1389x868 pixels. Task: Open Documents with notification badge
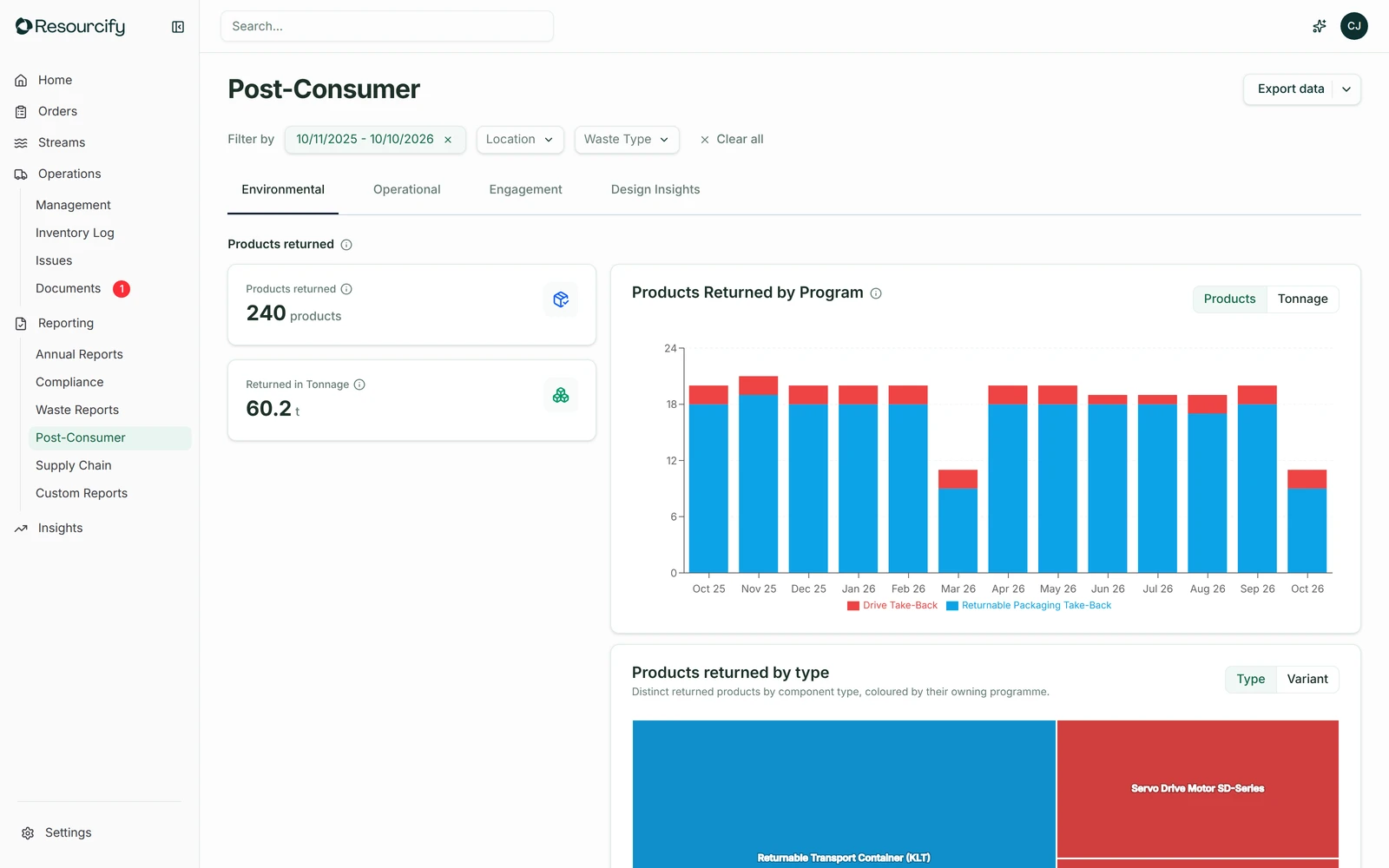[82, 288]
